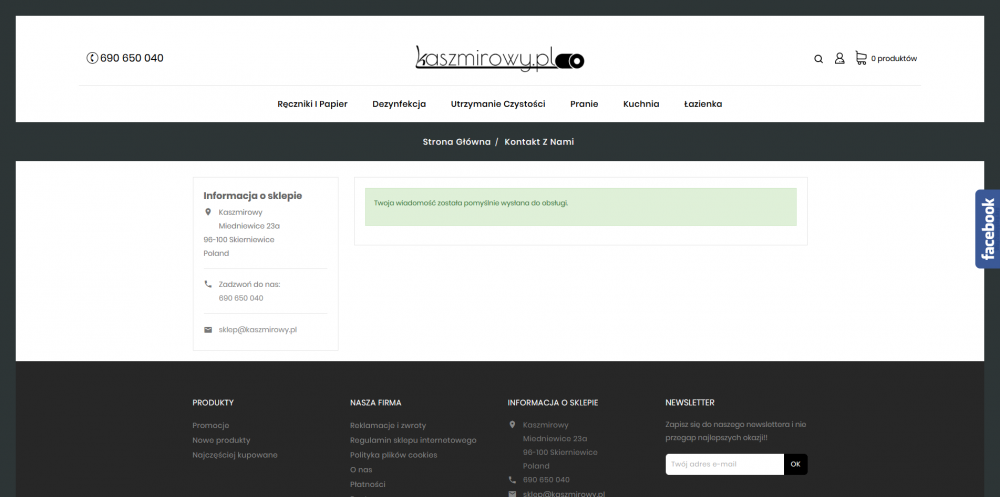1000x497 pixels.
Task: Click the kaszmirowy.pl logo
Action: [499, 58]
